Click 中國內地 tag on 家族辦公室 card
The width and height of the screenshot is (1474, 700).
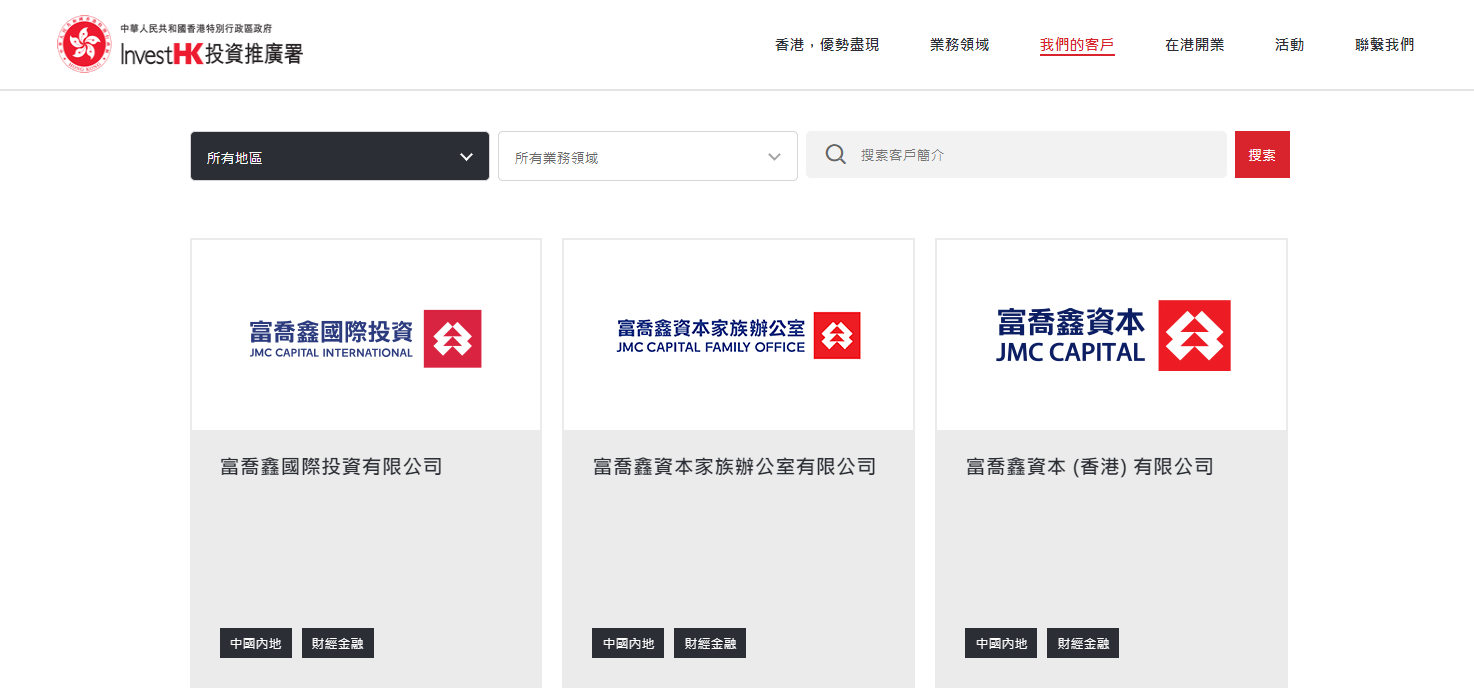[628, 643]
